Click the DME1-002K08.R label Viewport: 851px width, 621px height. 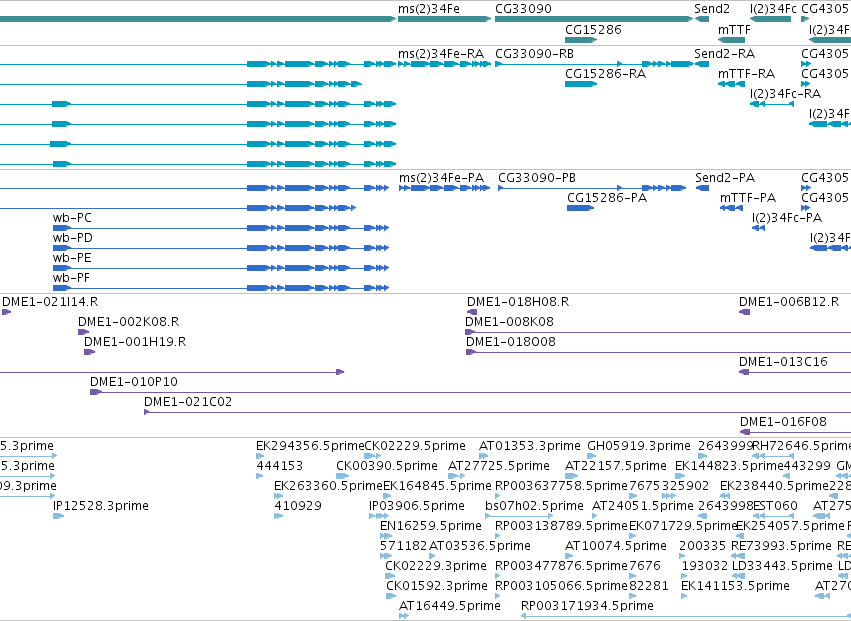129,322
